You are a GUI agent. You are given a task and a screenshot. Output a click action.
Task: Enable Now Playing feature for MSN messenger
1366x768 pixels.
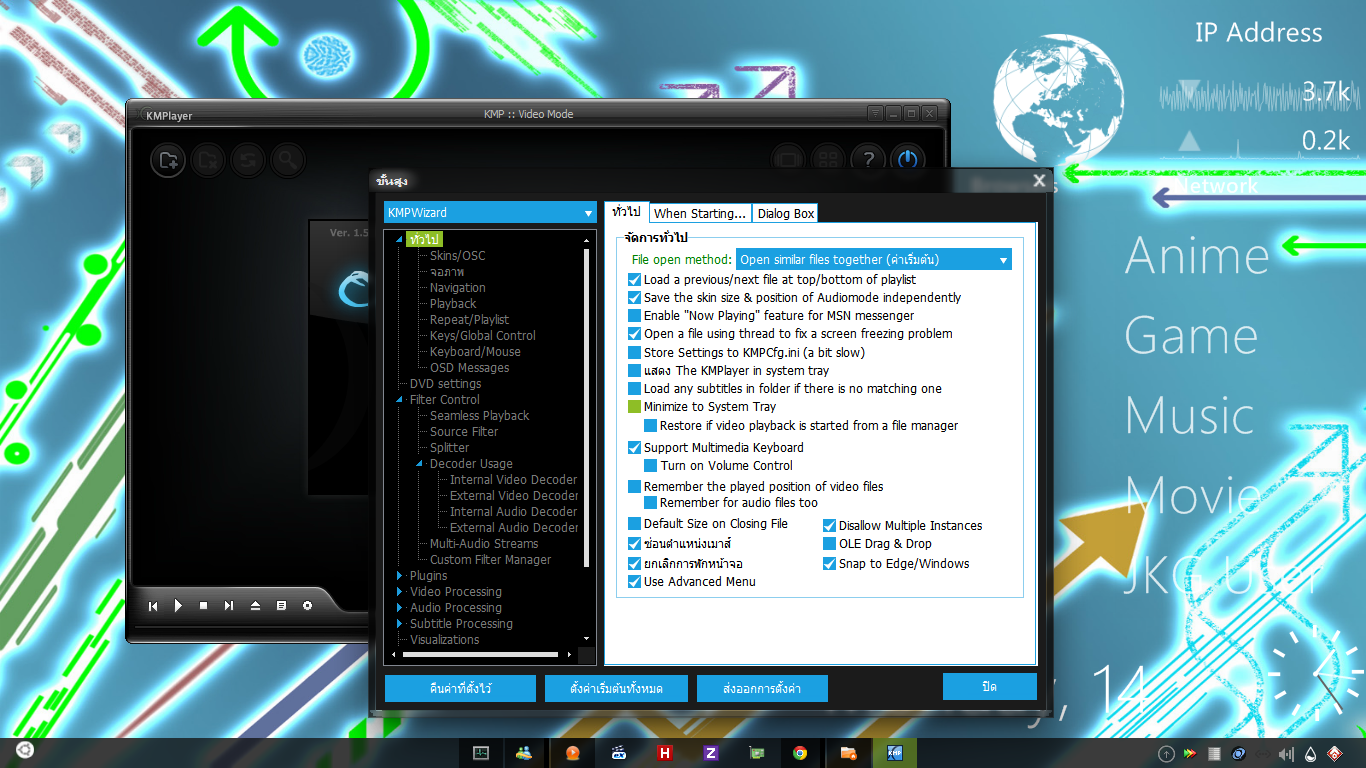[635, 316]
